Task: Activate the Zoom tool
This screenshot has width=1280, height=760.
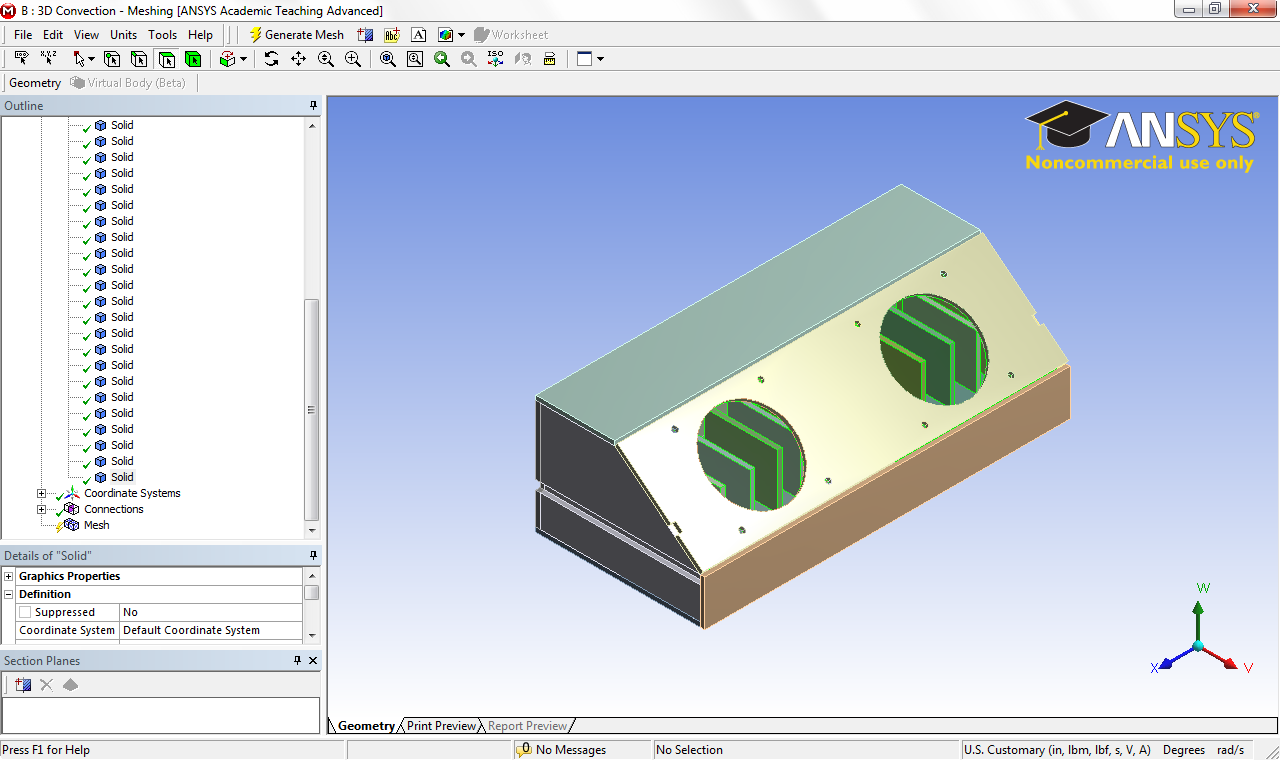Action: [x=325, y=59]
